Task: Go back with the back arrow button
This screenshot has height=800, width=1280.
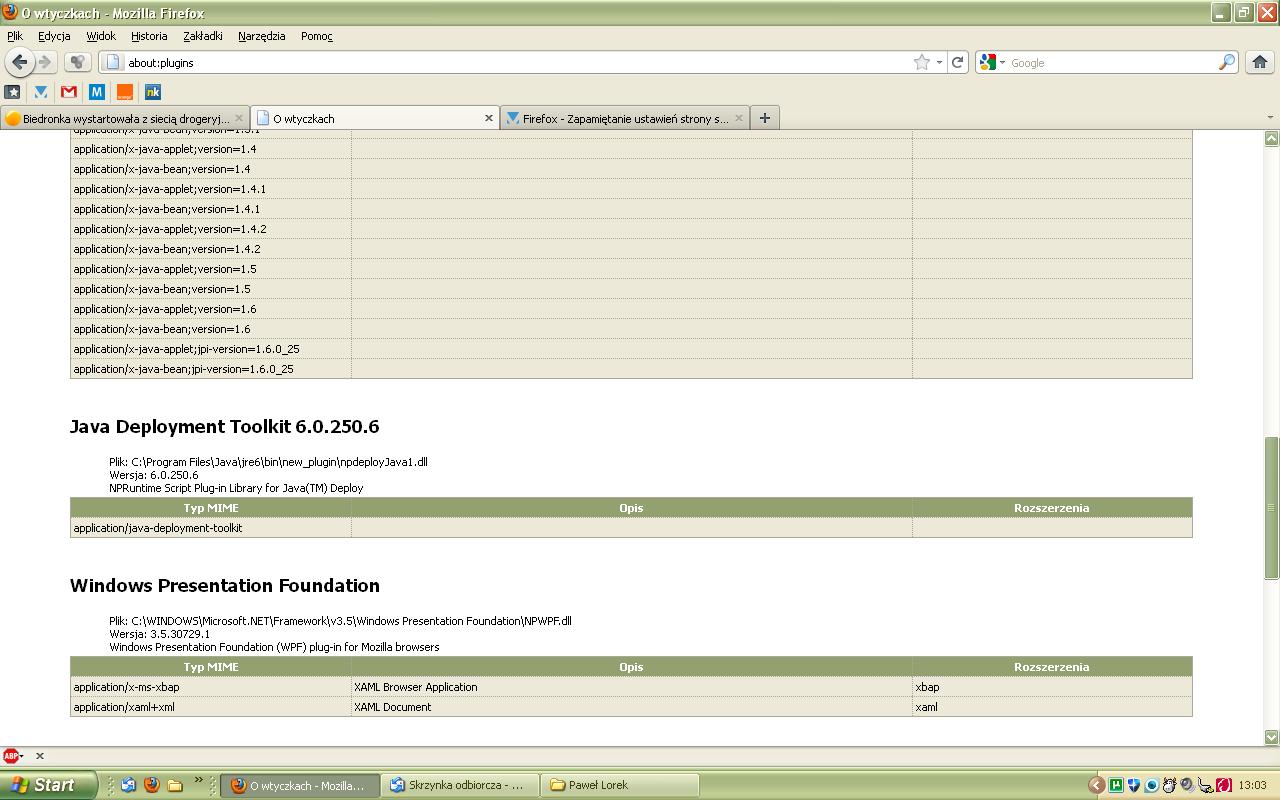Action: (19, 62)
